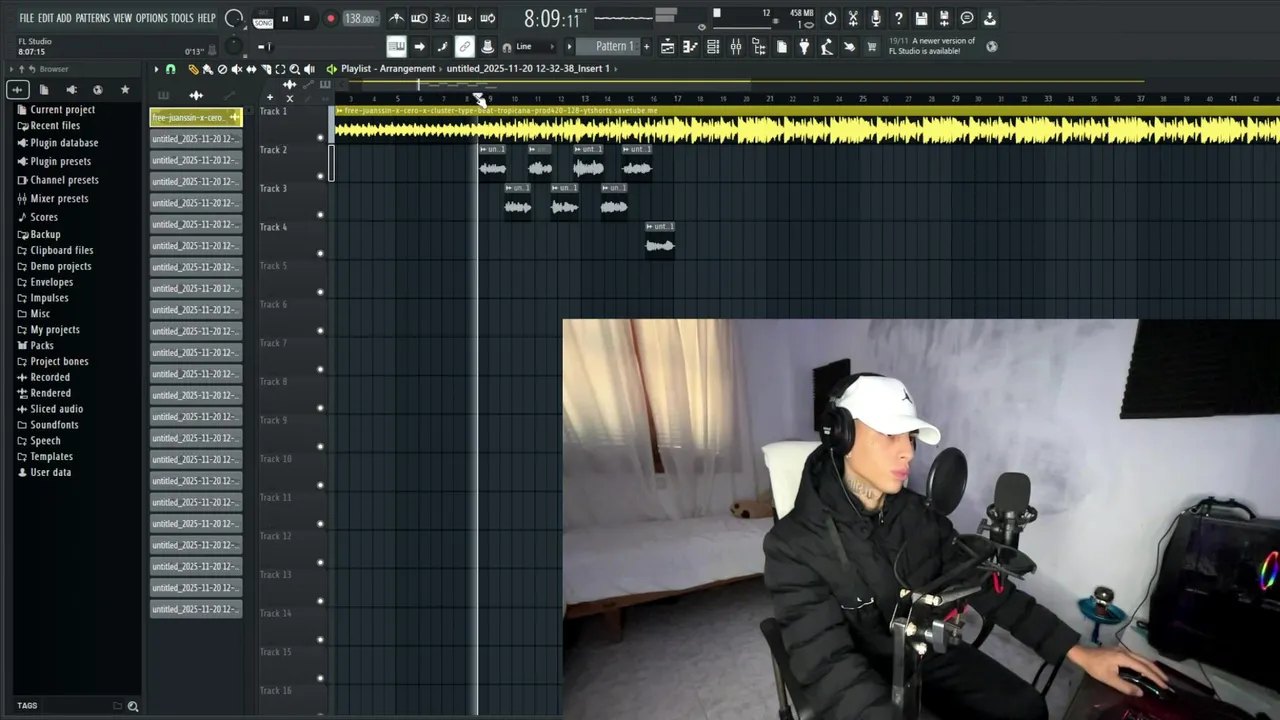Image resolution: width=1280 pixels, height=720 pixels.
Task: Click the floppy disk save icon
Action: pos(921,18)
